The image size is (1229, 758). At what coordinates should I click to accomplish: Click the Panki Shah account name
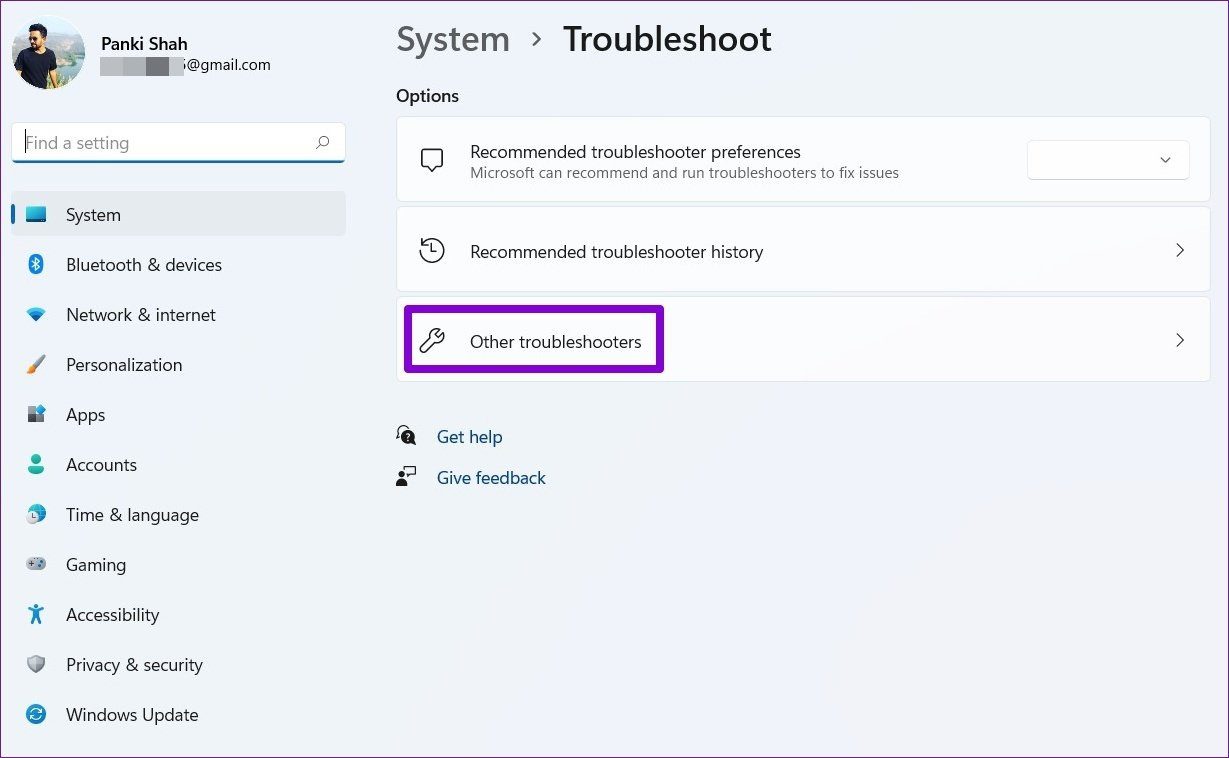tap(144, 44)
